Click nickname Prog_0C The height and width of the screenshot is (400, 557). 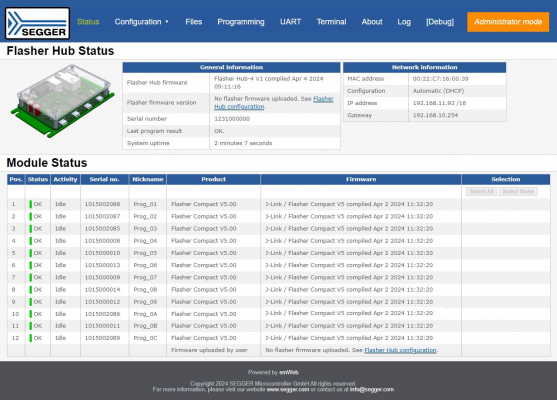pyautogui.click(x=145, y=338)
